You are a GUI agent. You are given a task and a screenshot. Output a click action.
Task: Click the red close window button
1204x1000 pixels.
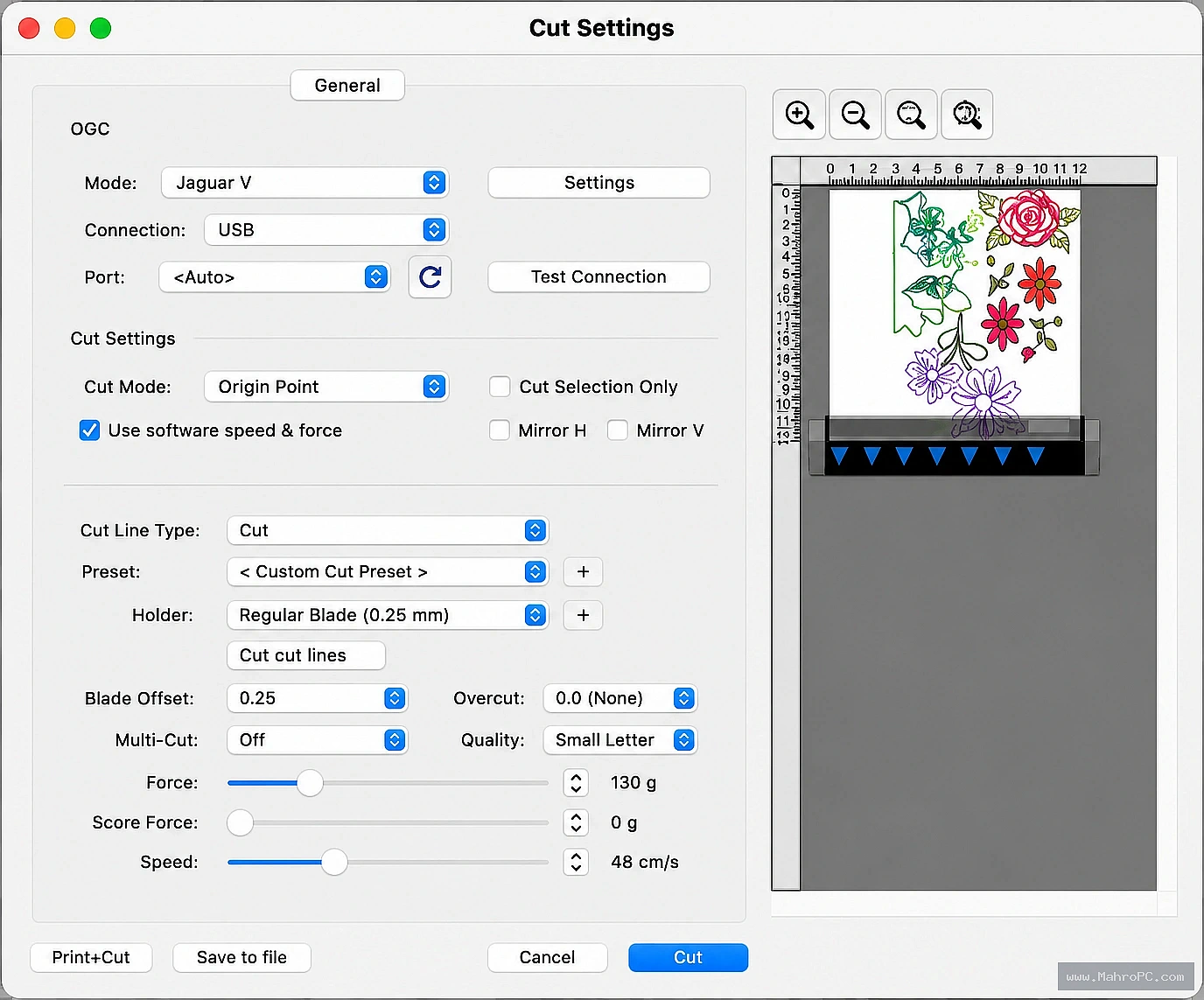[x=29, y=28]
